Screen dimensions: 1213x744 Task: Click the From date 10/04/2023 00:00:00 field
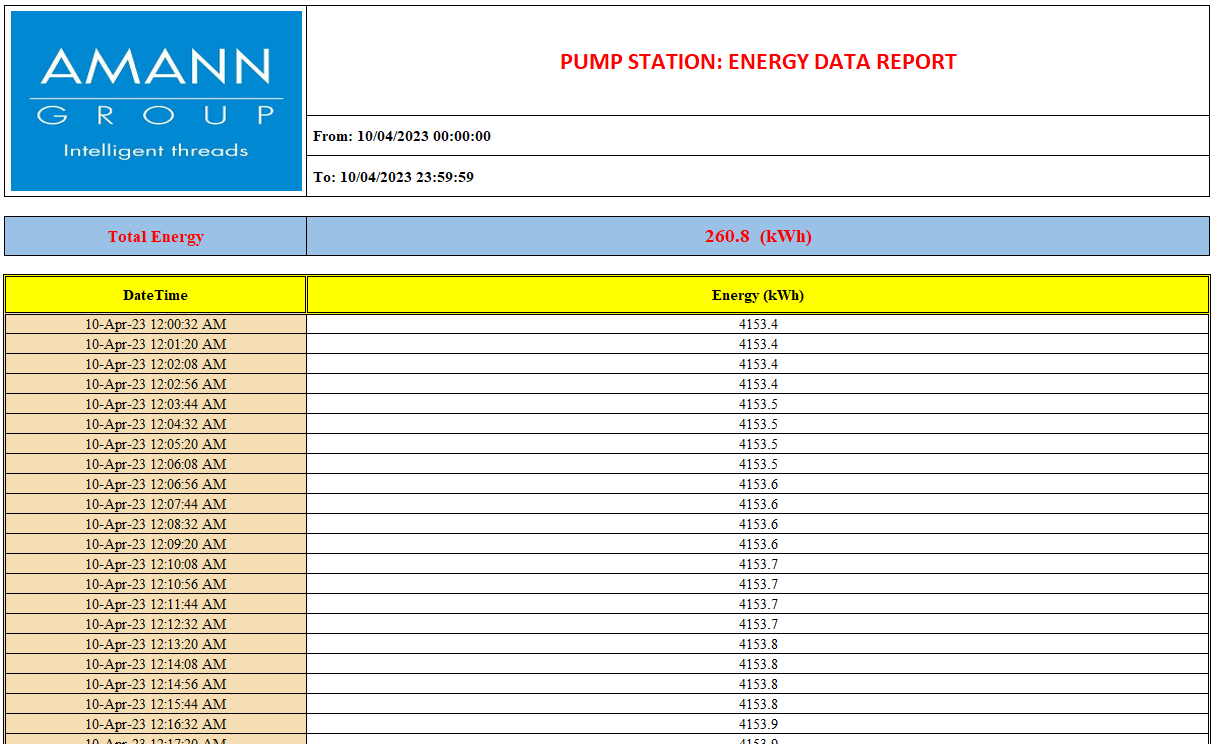[402, 136]
